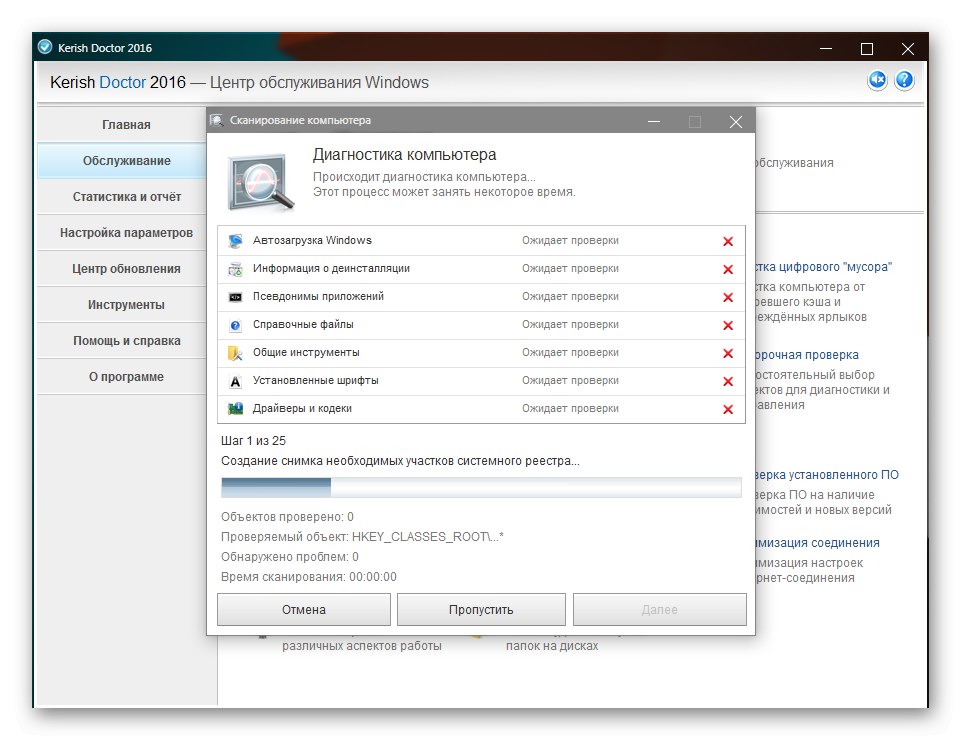Image resolution: width=961 pixels, height=740 pixels.
Task: Cancel the Автозагрузка Windows check with red X
Action: (x=727, y=242)
